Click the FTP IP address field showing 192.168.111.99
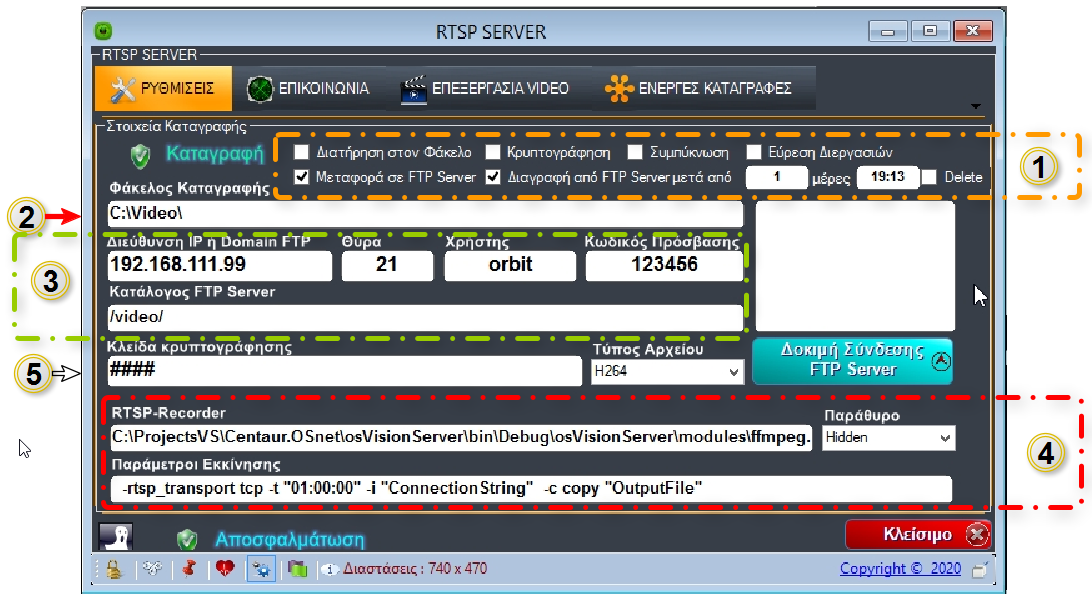This screenshot has height=598, width=1092. tap(219, 265)
